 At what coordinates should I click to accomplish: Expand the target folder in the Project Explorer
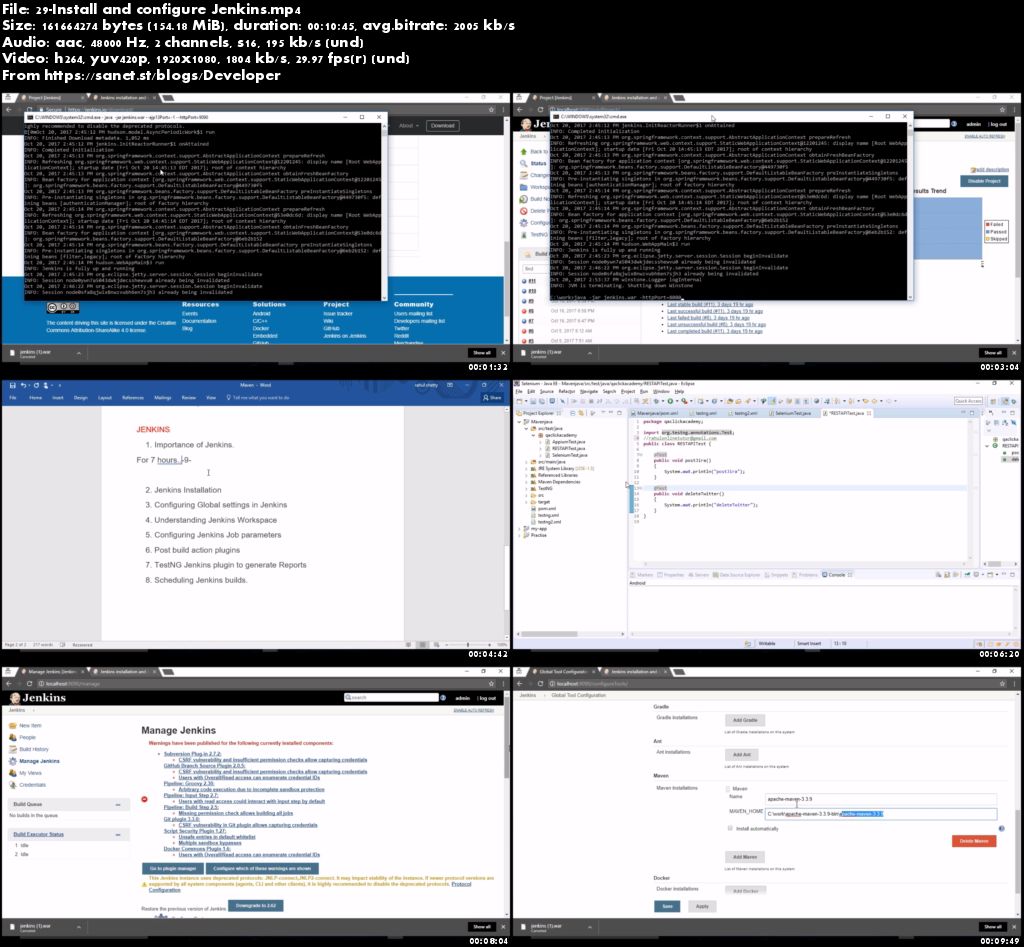(x=526, y=502)
